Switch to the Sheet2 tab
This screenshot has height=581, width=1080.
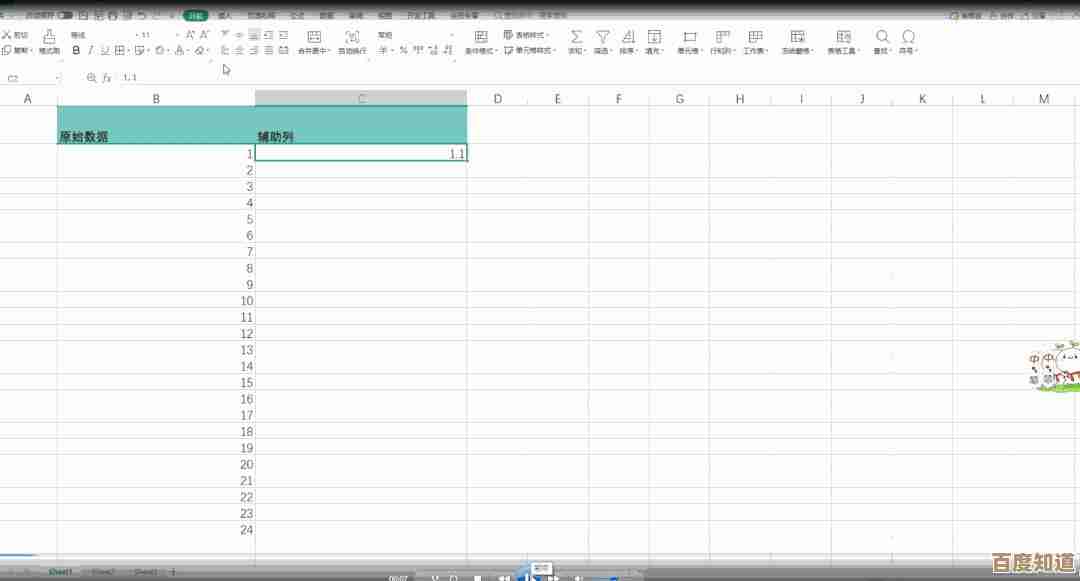103,572
